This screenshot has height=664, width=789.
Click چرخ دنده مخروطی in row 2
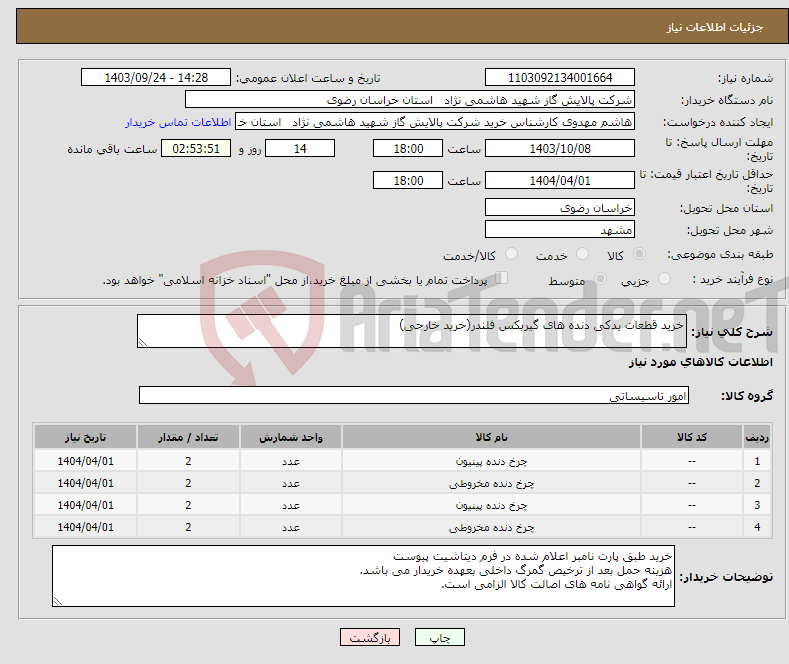(491, 483)
